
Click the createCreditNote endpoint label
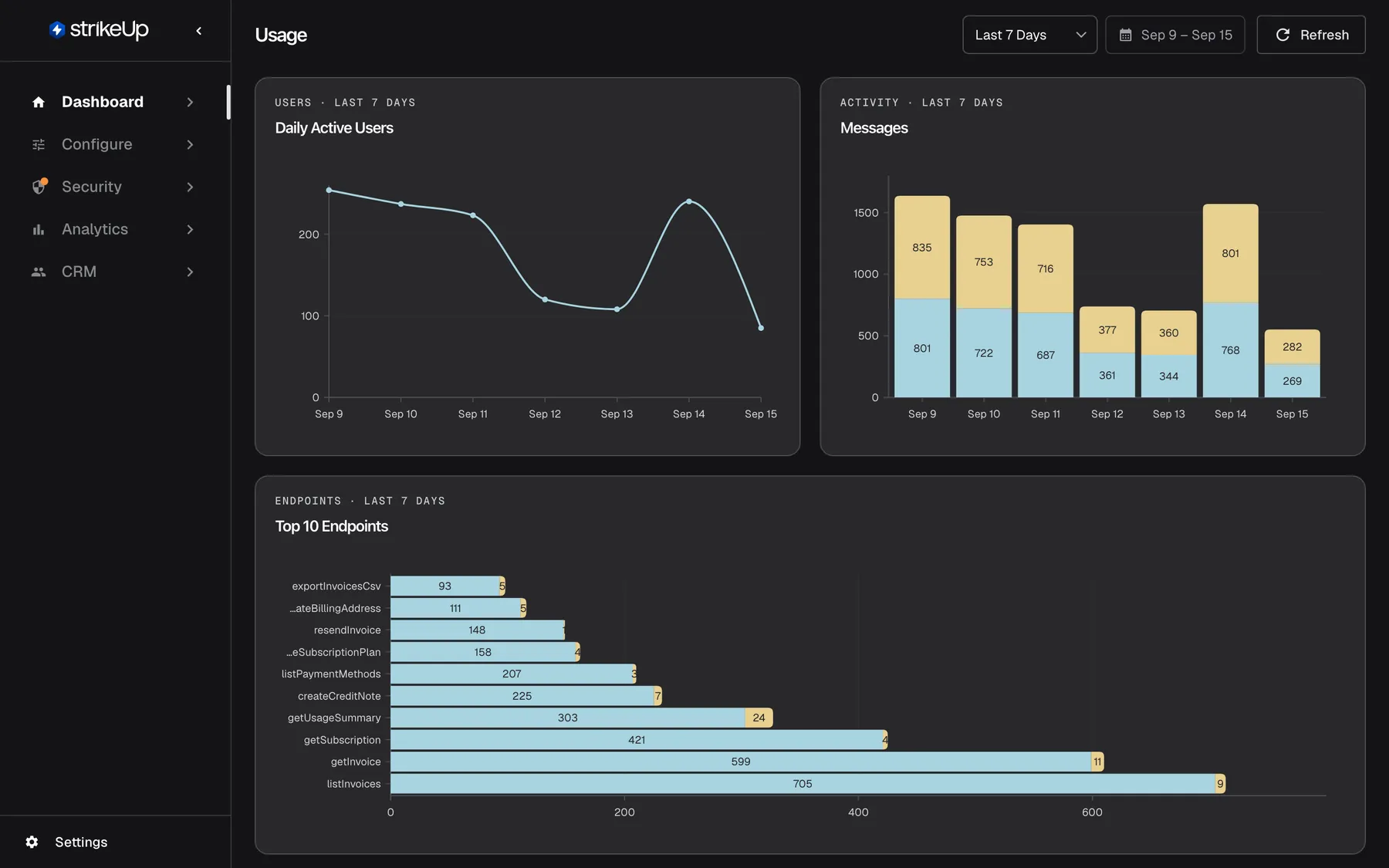point(340,696)
